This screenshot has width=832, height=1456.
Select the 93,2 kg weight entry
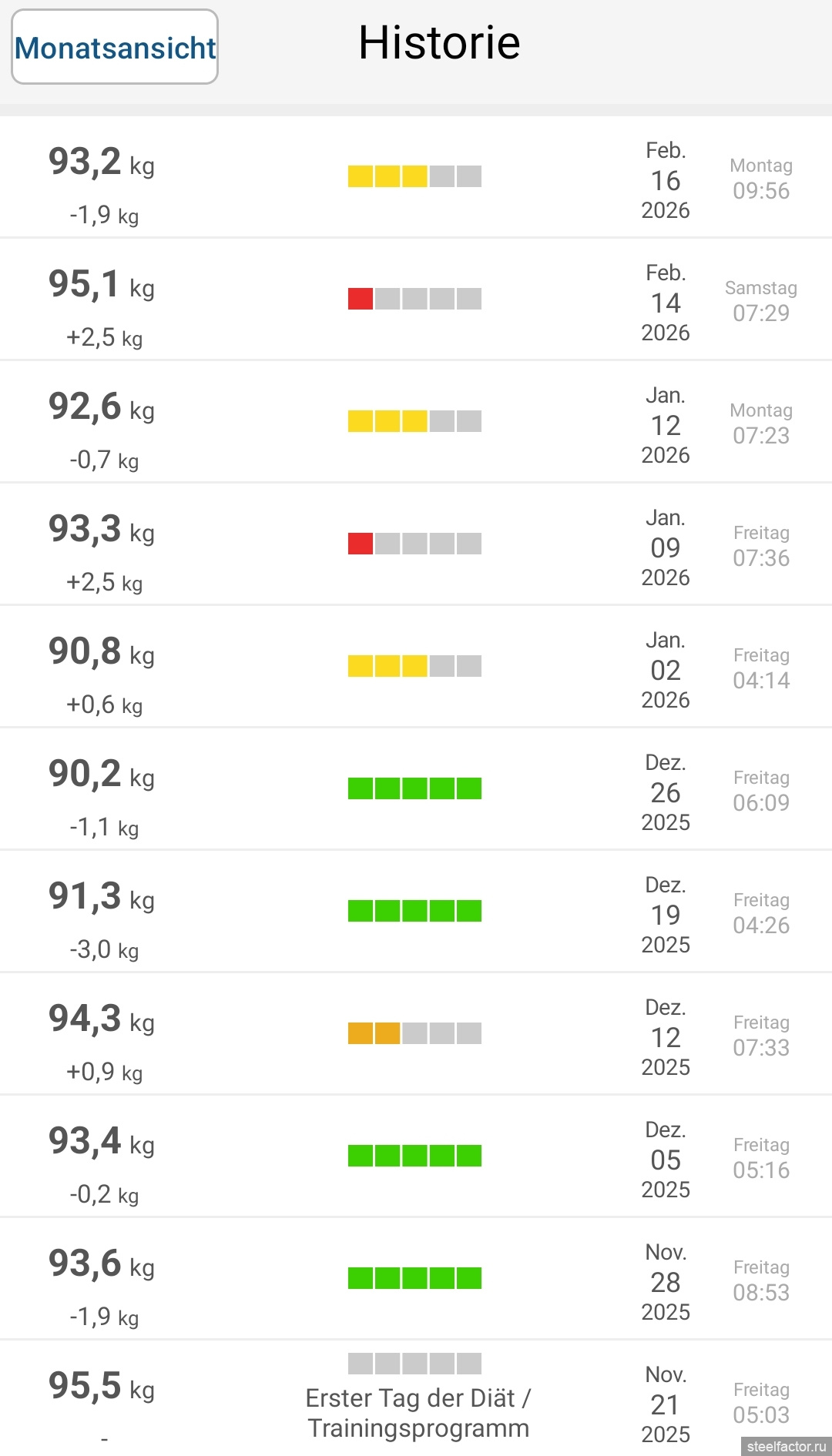coord(101,162)
